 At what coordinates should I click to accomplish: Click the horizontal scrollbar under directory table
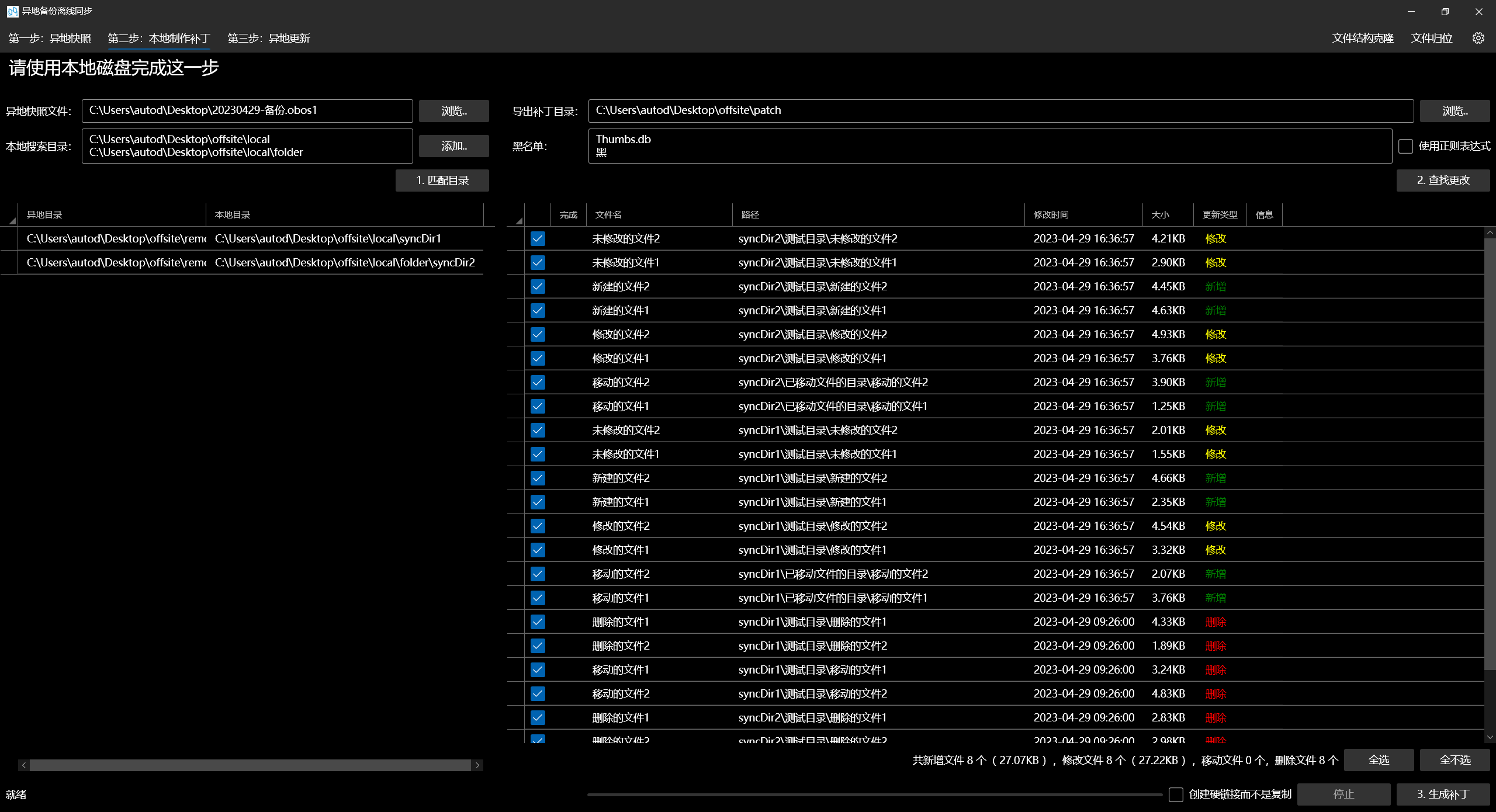251,765
